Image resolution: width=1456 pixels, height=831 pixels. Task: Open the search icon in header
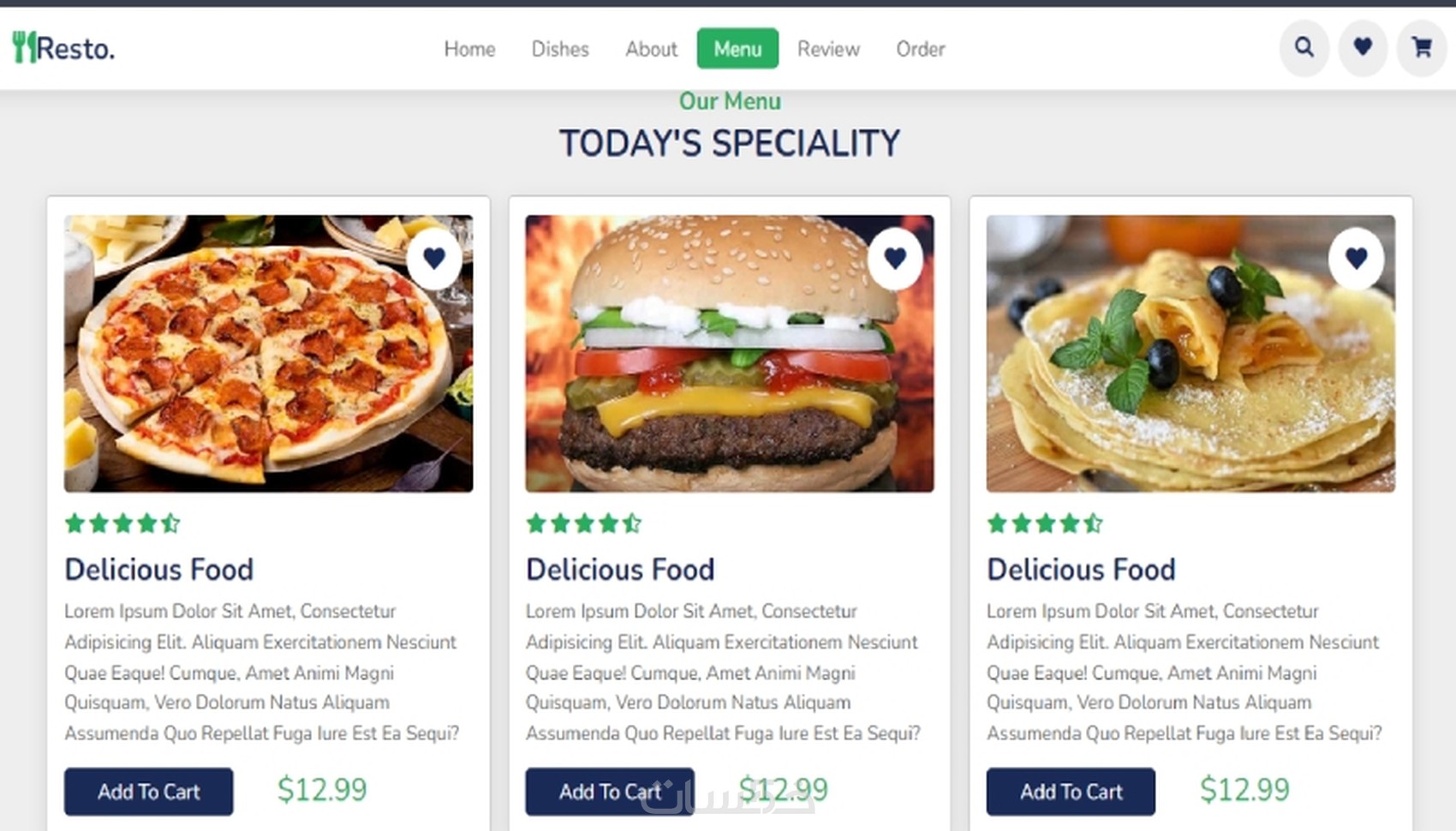(1304, 48)
